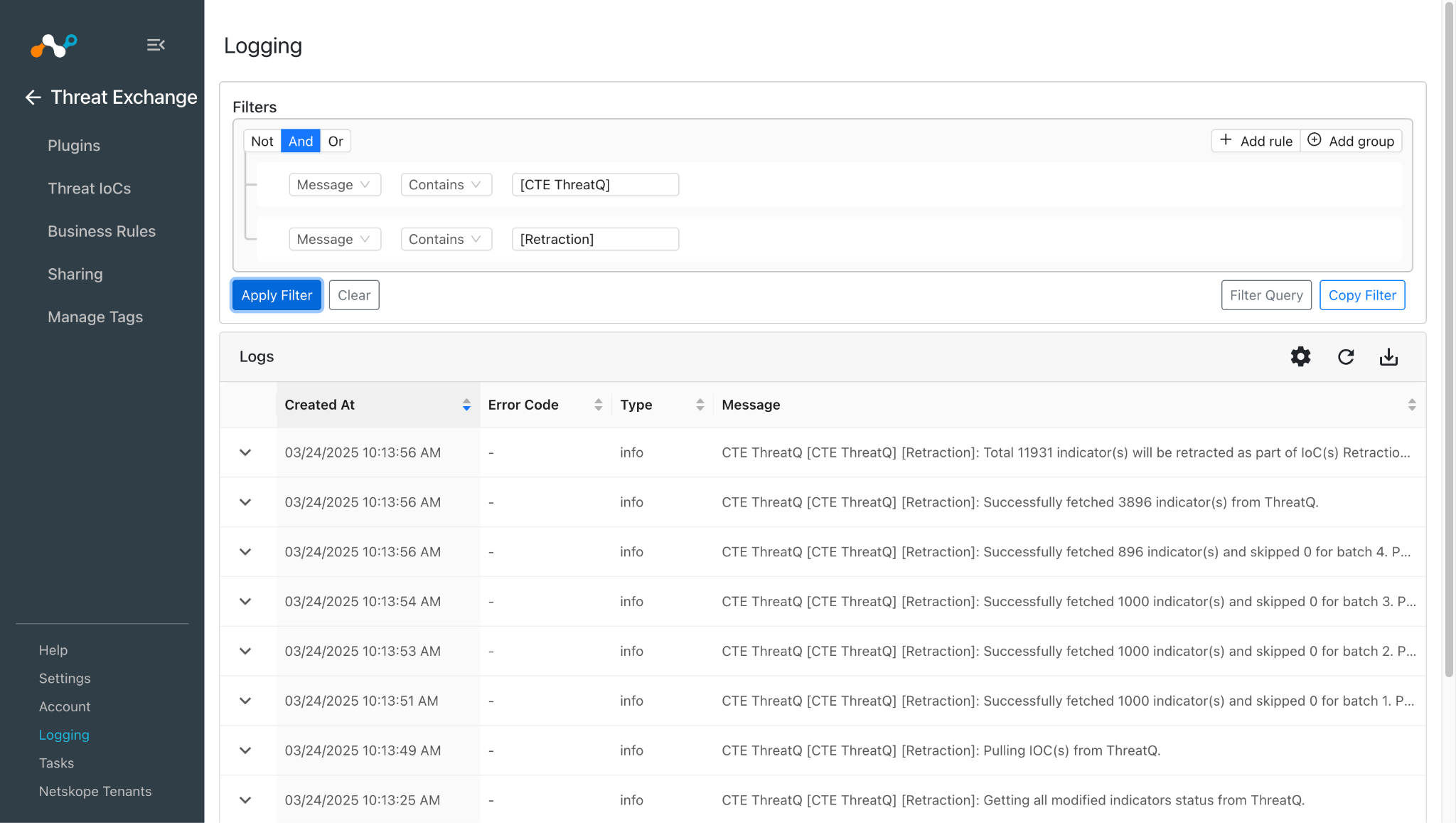Open Logging in the sidebar
This screenshot has width=1456, height=823.
pyautogui.click(x=64, y=735)
